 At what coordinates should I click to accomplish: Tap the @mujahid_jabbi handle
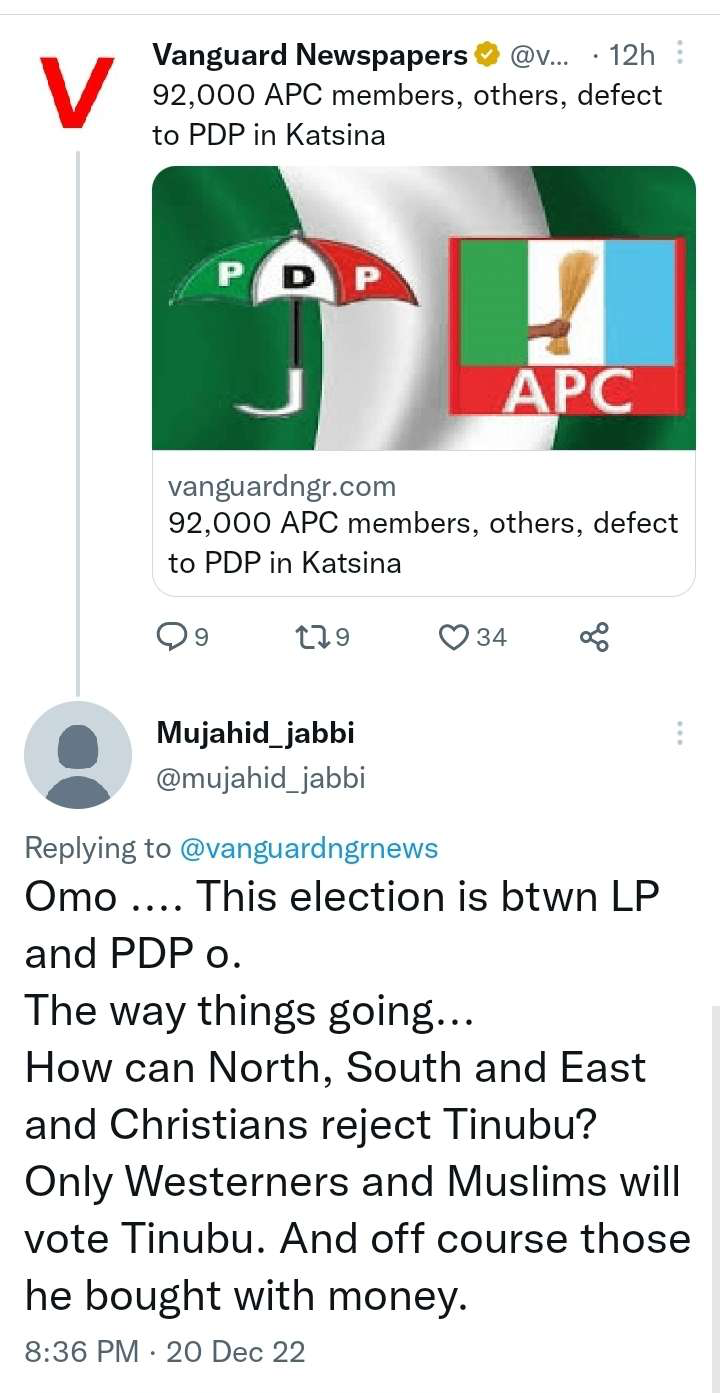pos(260,777)
